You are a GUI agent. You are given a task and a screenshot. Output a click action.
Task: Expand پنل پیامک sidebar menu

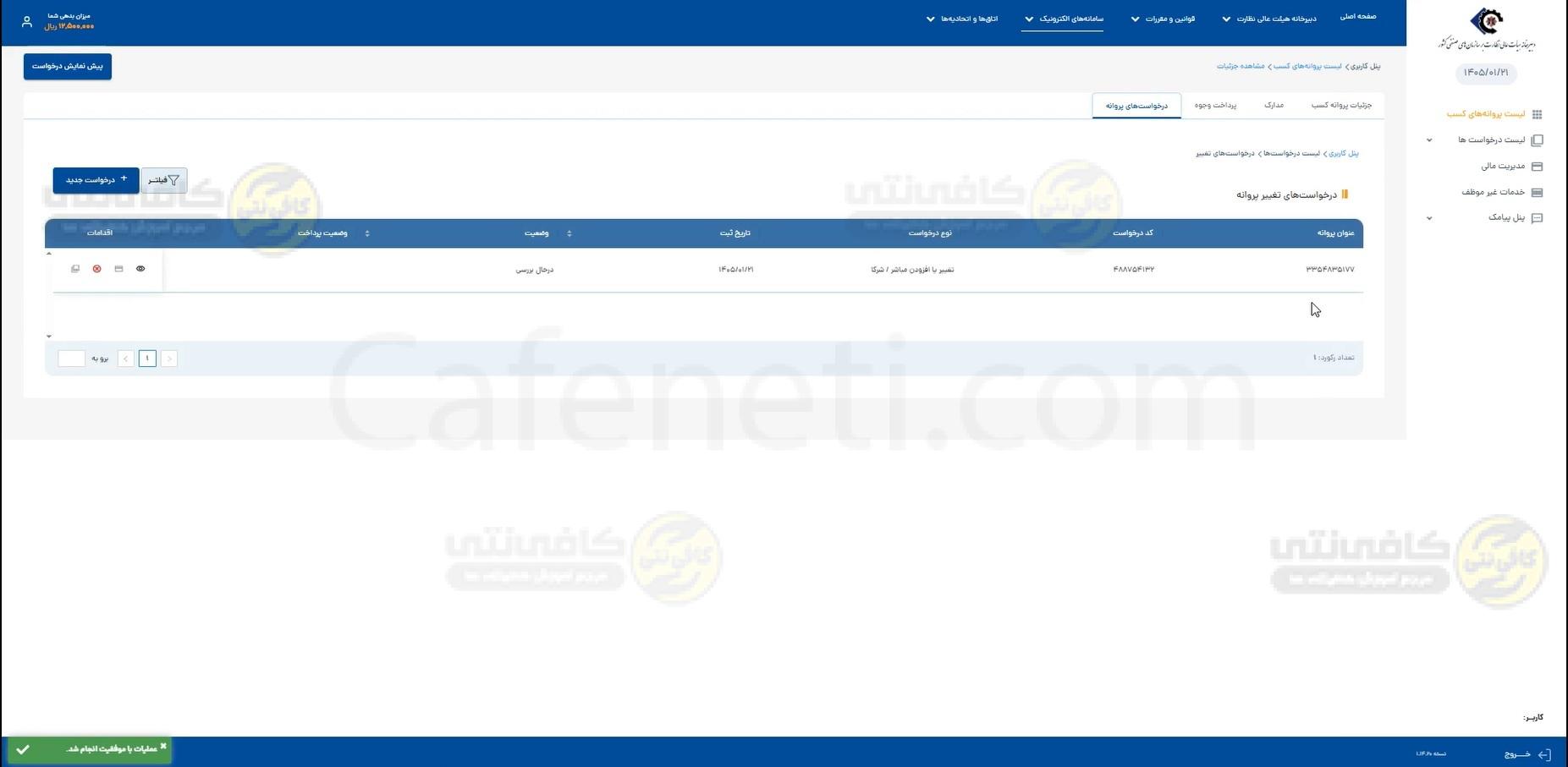[x=1506, y=218]
